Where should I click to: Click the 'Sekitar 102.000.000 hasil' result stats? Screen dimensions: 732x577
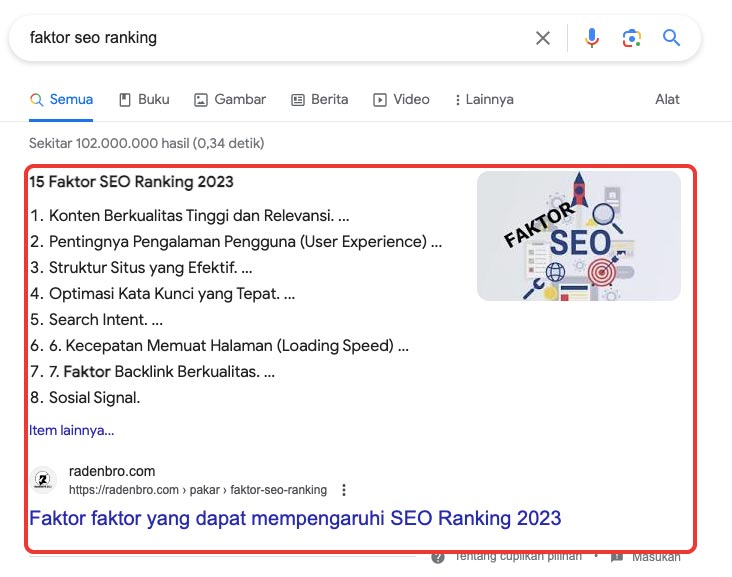tap(147, 143)
